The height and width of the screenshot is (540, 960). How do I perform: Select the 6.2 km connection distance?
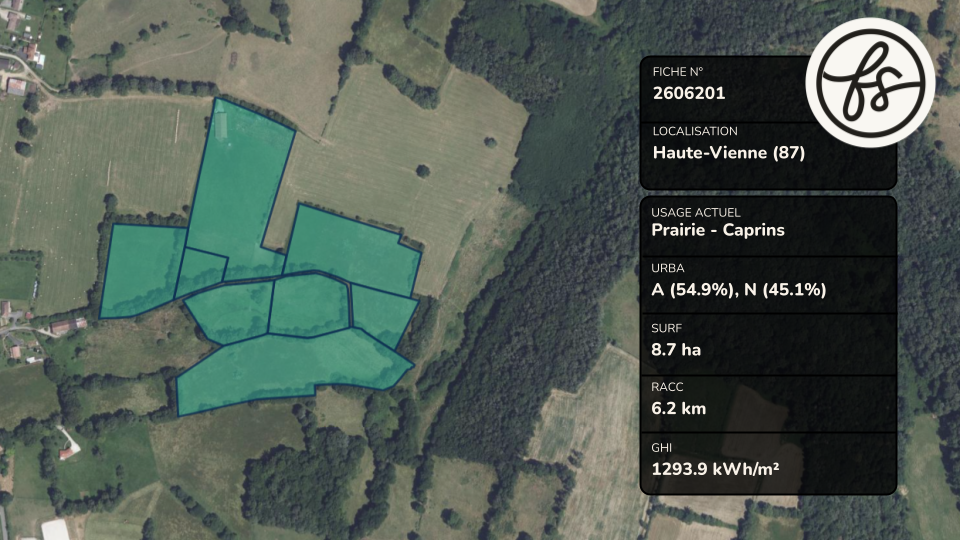(679, 408)
